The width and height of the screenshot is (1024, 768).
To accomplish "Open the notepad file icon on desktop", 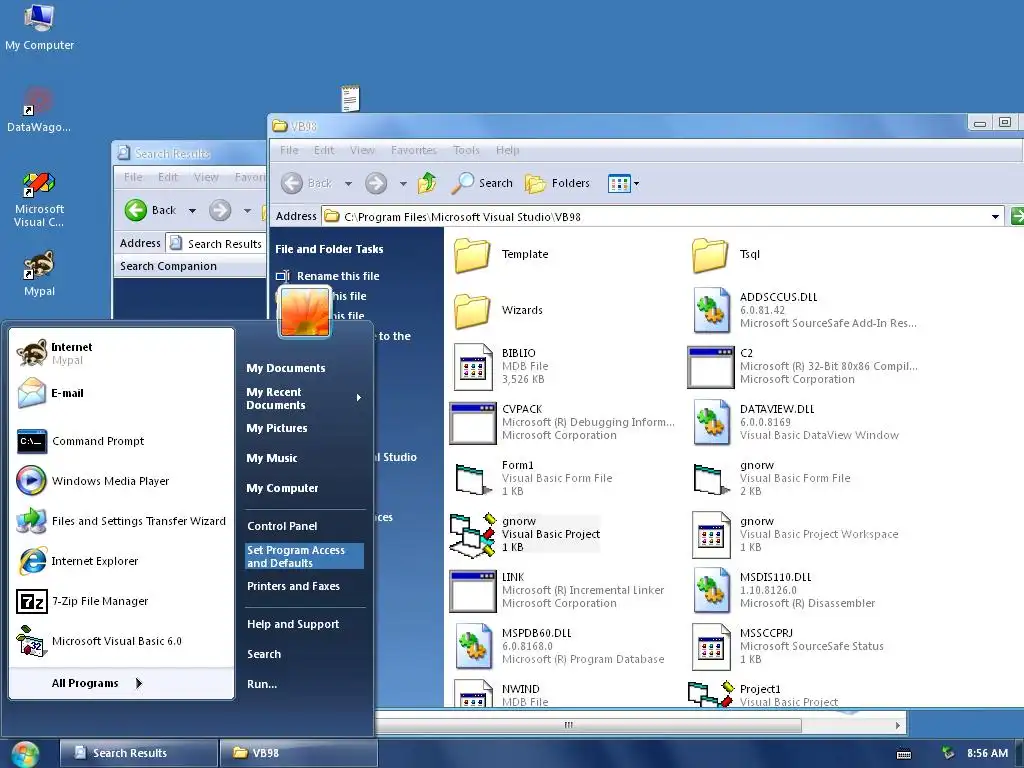I will (351, 98).
